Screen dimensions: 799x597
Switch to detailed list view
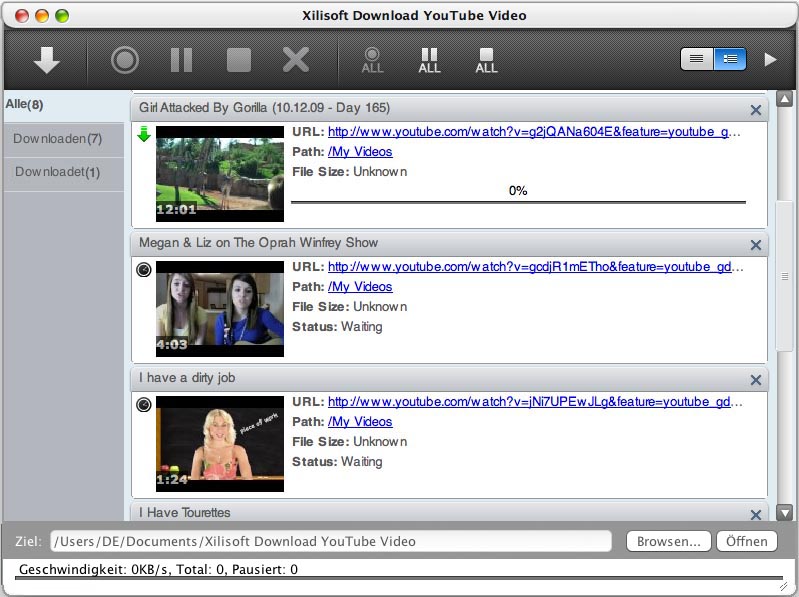pyautogui.click(x=730, y=59)
